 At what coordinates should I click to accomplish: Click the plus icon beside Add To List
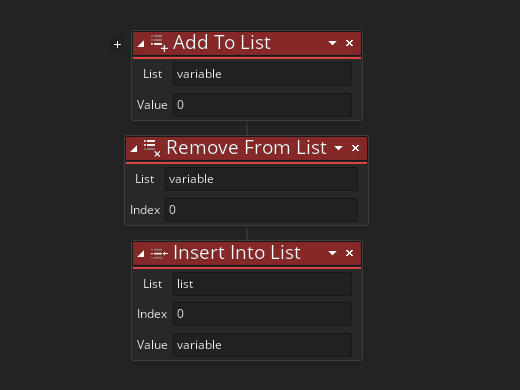(x=117, y=44)
